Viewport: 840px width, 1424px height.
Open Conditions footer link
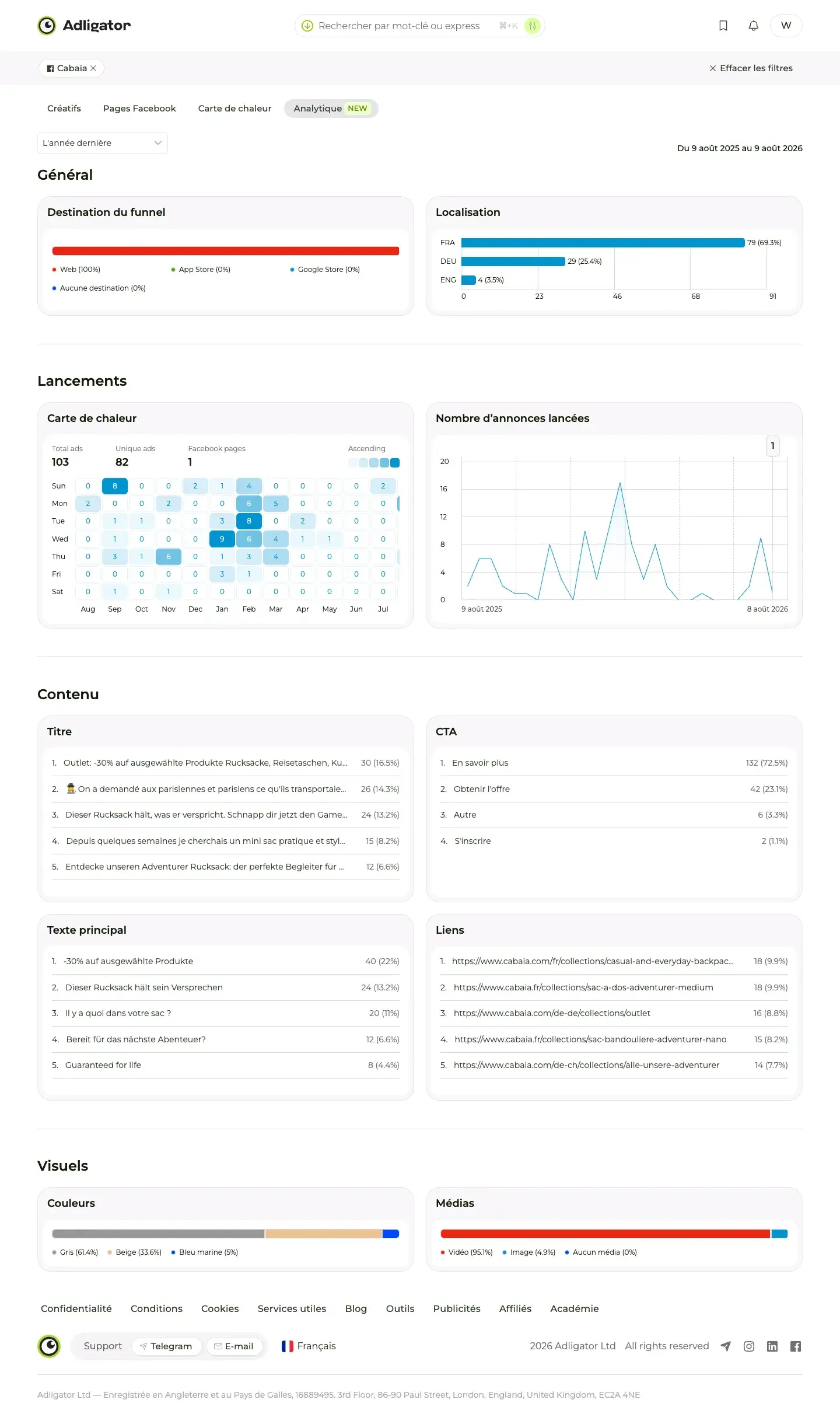[156, 1308]
